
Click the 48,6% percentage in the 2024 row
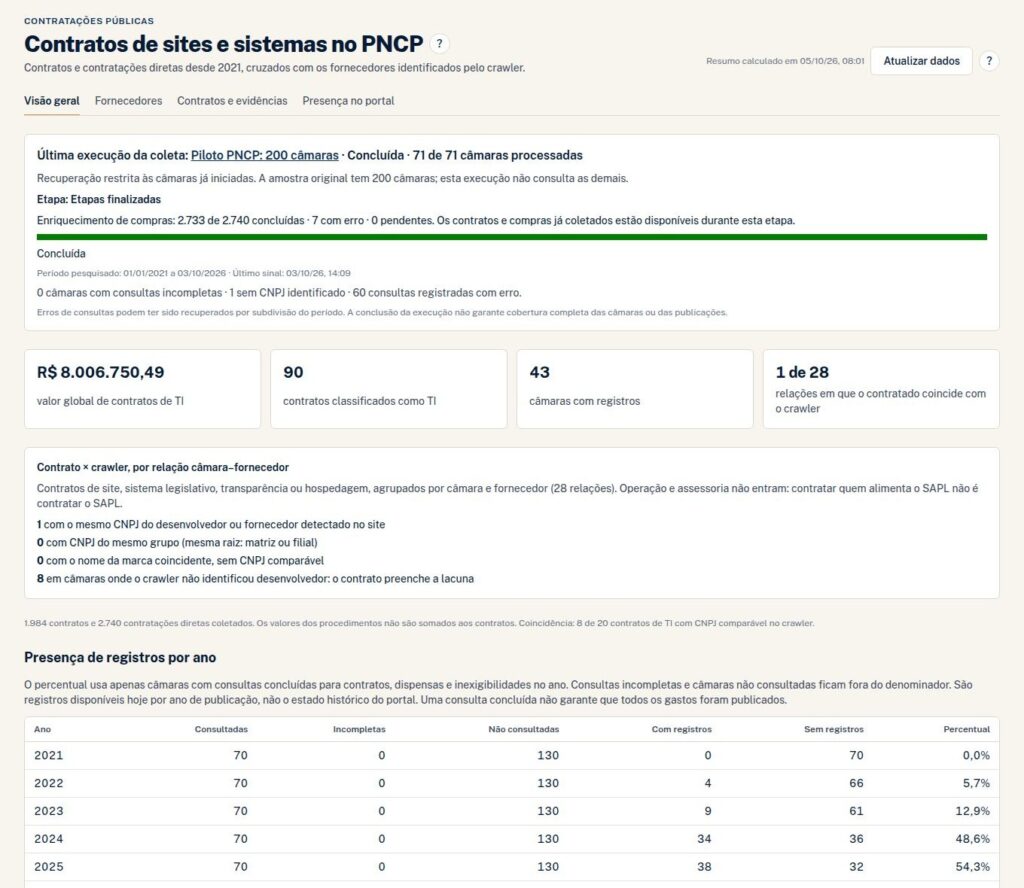click(972, 839)
